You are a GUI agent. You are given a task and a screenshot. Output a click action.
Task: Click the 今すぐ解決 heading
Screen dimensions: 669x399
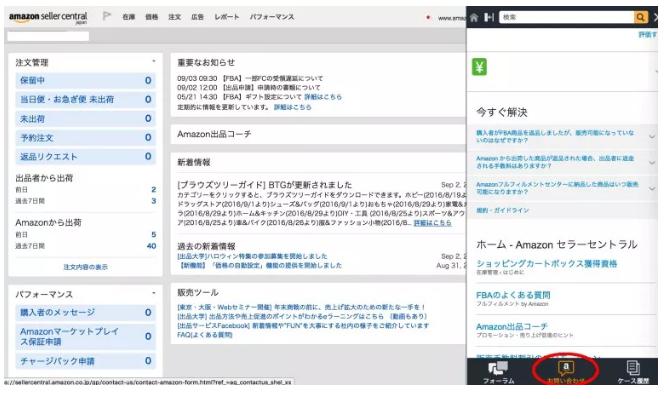tap(502, 112)
